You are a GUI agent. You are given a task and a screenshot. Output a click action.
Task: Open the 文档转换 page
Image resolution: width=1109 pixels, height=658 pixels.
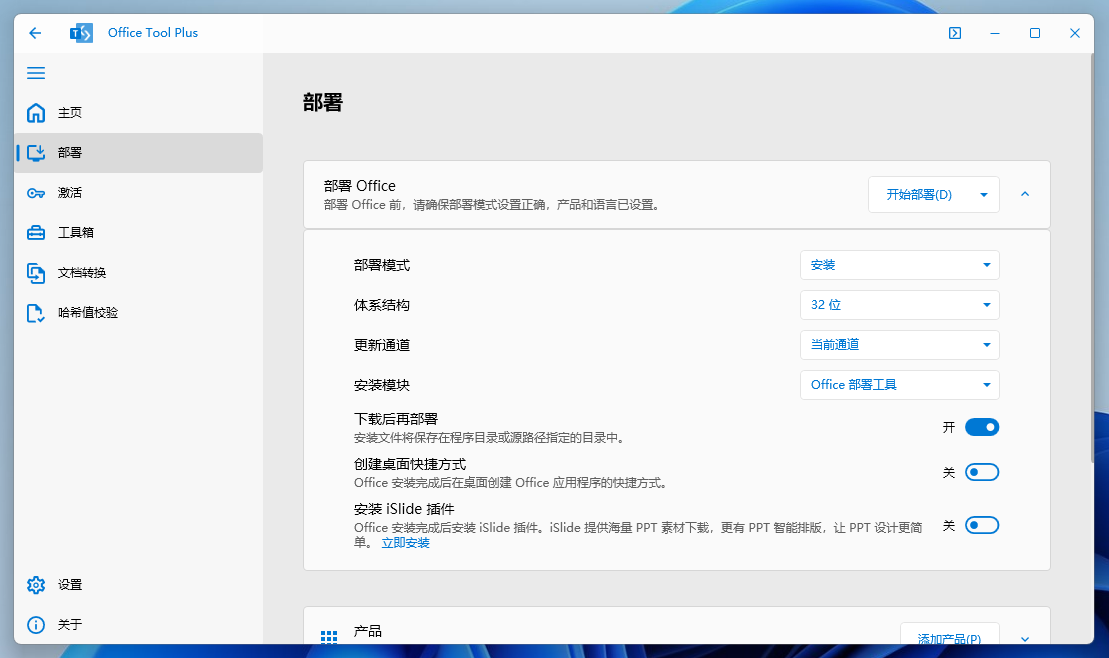(139, 272)
